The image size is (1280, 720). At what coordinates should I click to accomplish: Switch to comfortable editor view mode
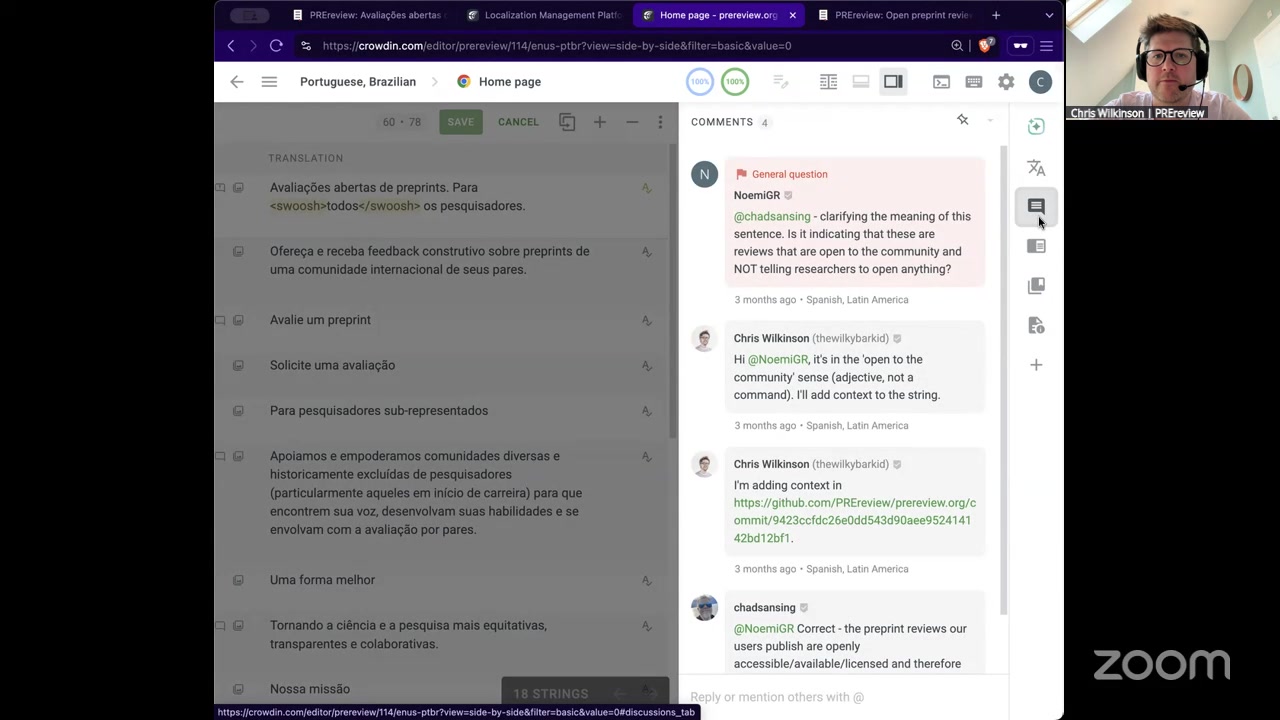coord(860,82)
